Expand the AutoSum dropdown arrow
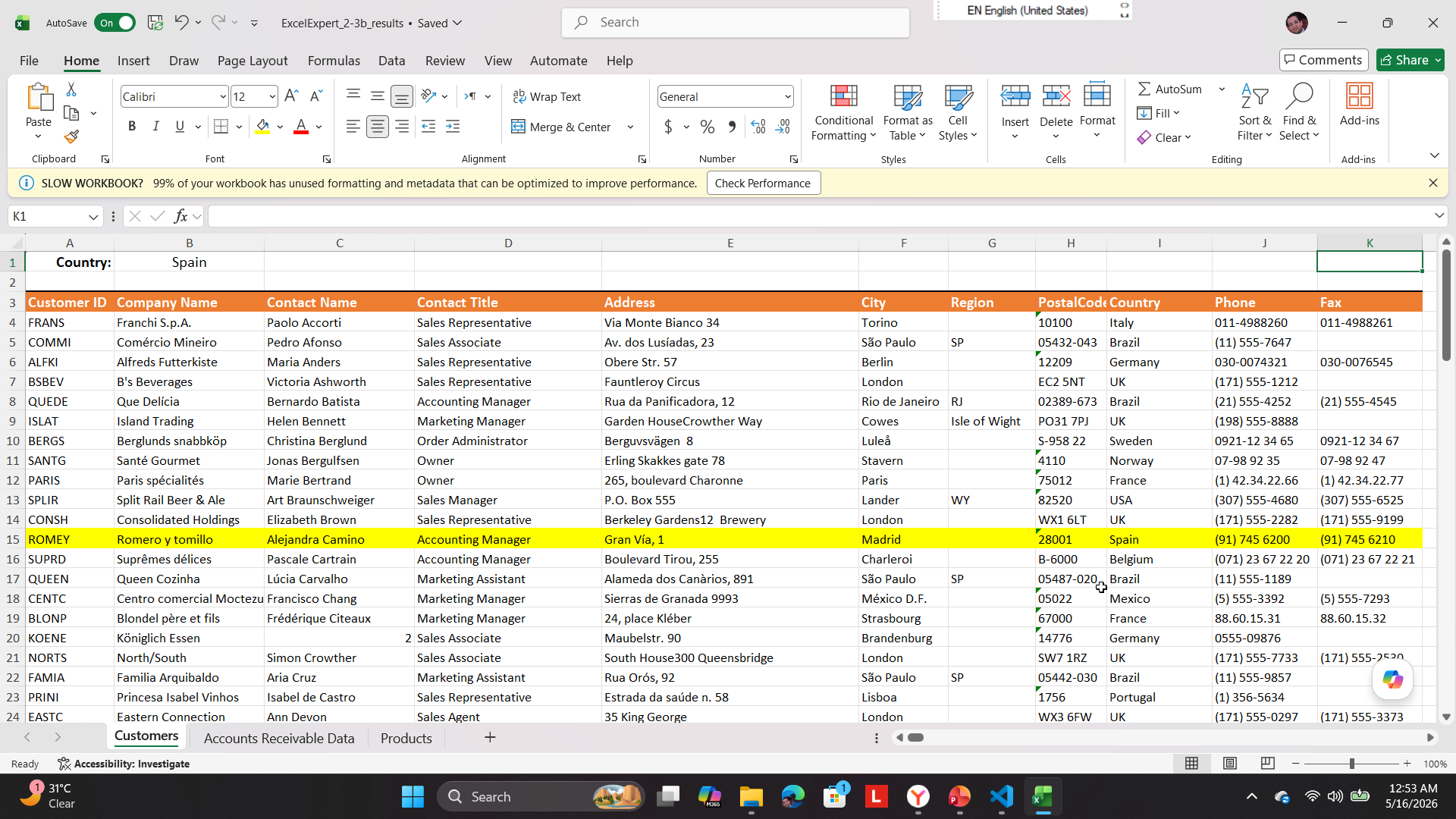Viewport: 1456px width, 819px height. (1222, 89)
